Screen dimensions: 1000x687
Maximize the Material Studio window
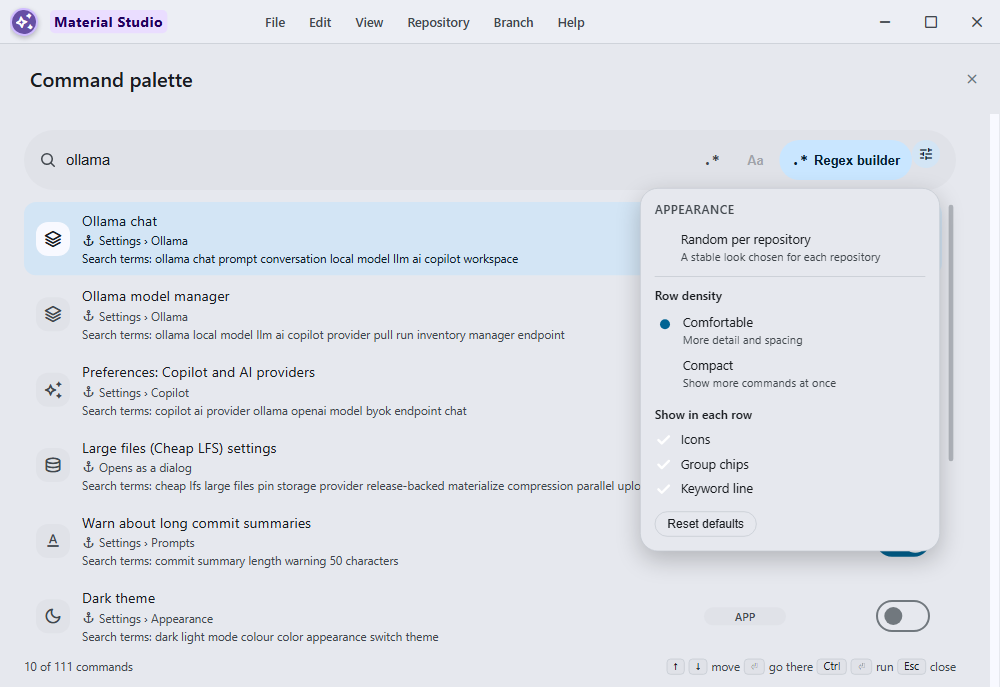pyautogui.click(x=931, y=22)
